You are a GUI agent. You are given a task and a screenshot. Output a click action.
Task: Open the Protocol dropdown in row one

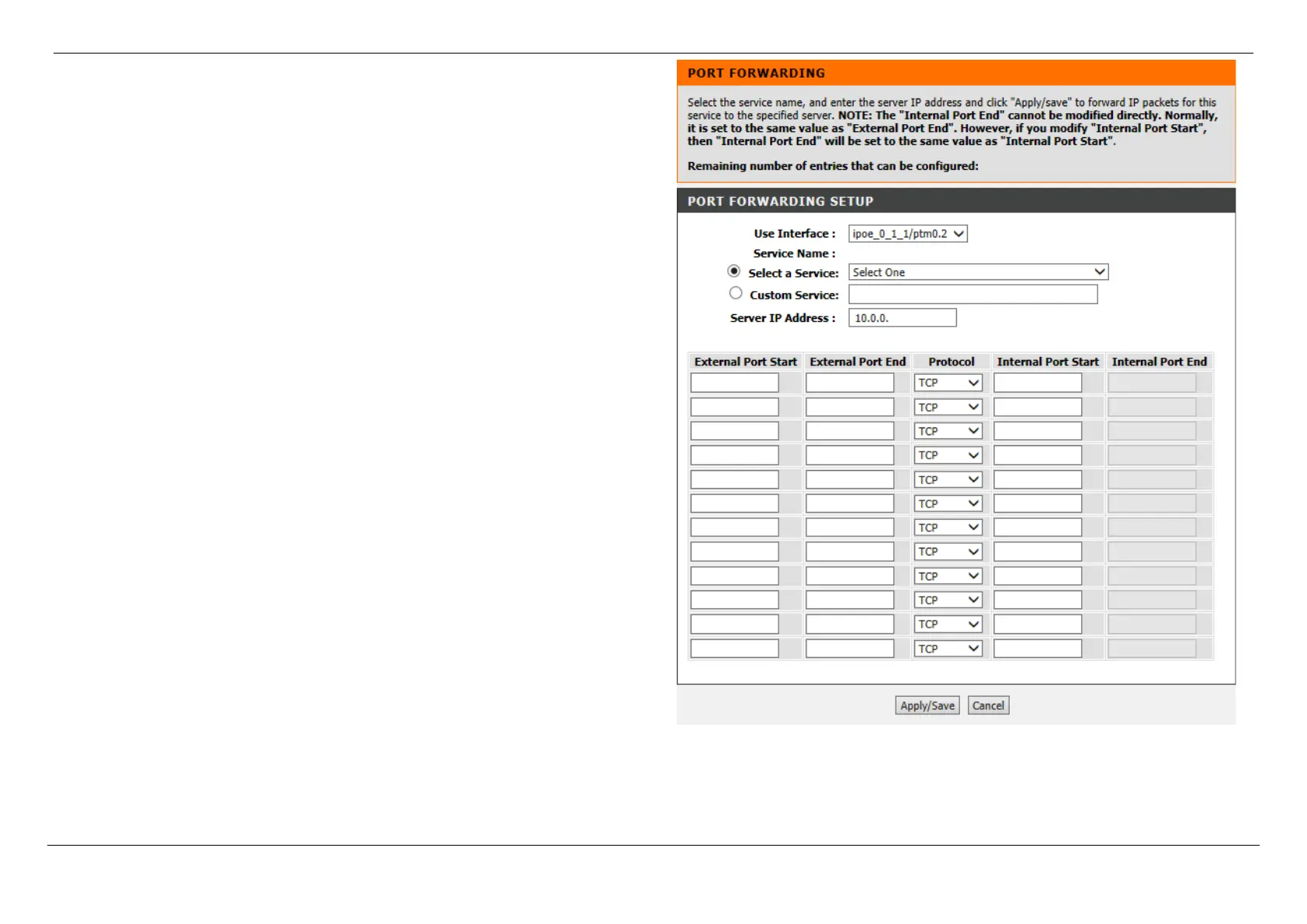[948, 382]
